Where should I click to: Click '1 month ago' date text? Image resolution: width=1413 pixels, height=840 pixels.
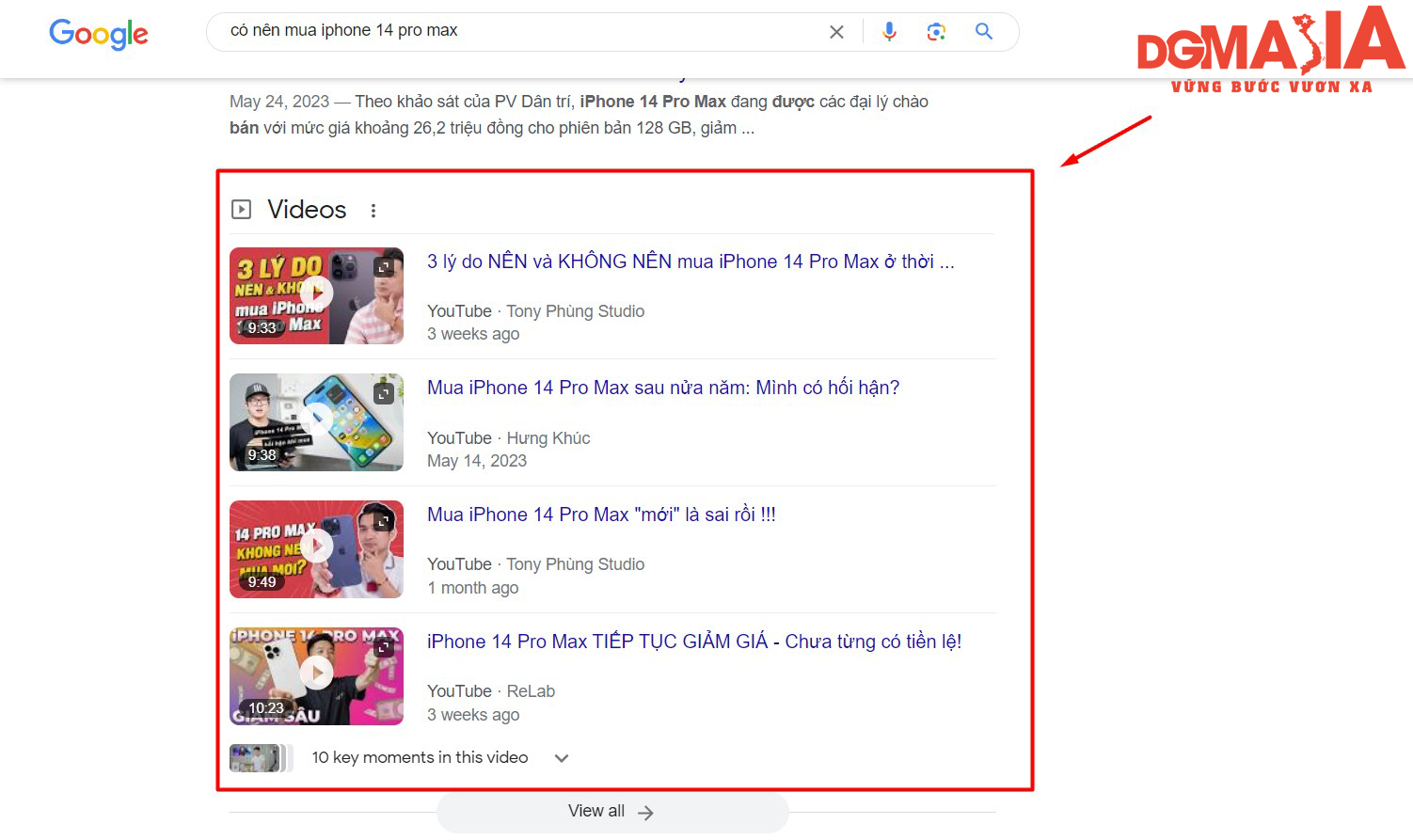pyautogui.click(x=473, y=588)
